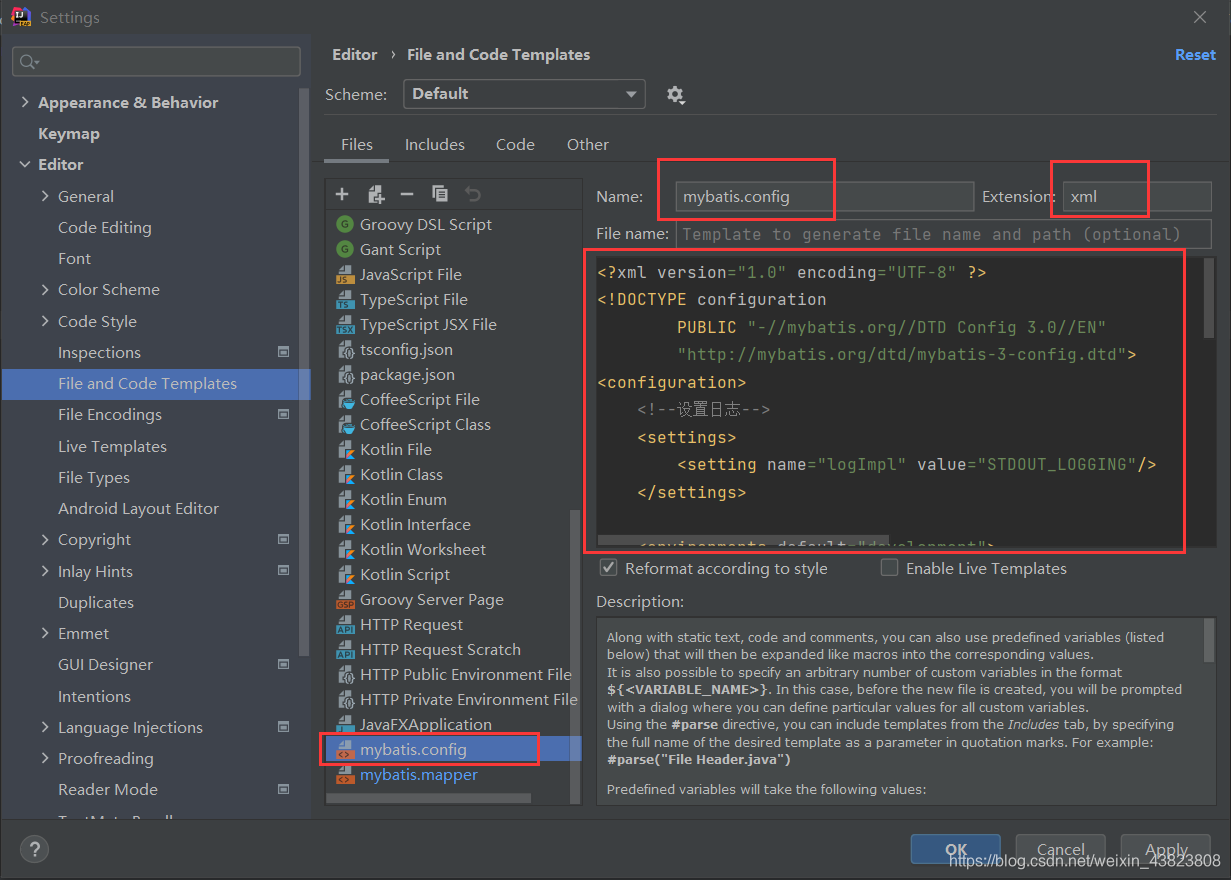Switch to the Other tab
The image size is (1231, 880).
tap(587, 145)
